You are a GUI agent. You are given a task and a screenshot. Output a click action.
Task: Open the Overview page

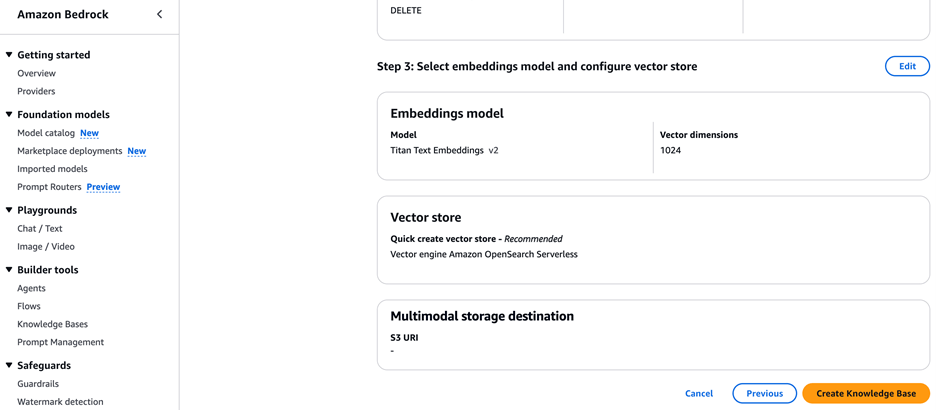pos(36,73)
